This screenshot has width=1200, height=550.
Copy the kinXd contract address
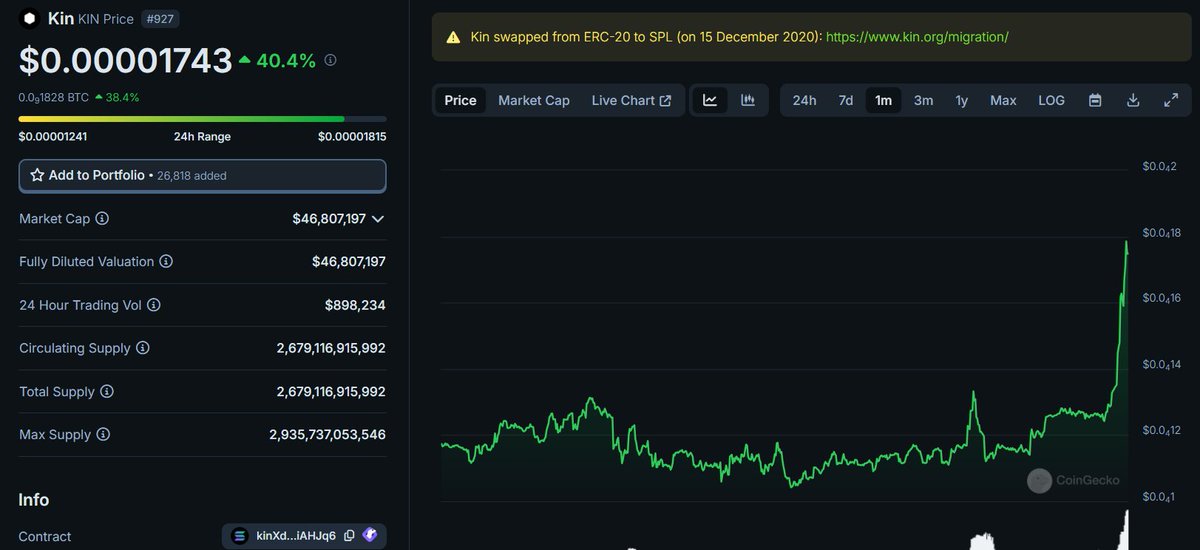click(349, 536)
